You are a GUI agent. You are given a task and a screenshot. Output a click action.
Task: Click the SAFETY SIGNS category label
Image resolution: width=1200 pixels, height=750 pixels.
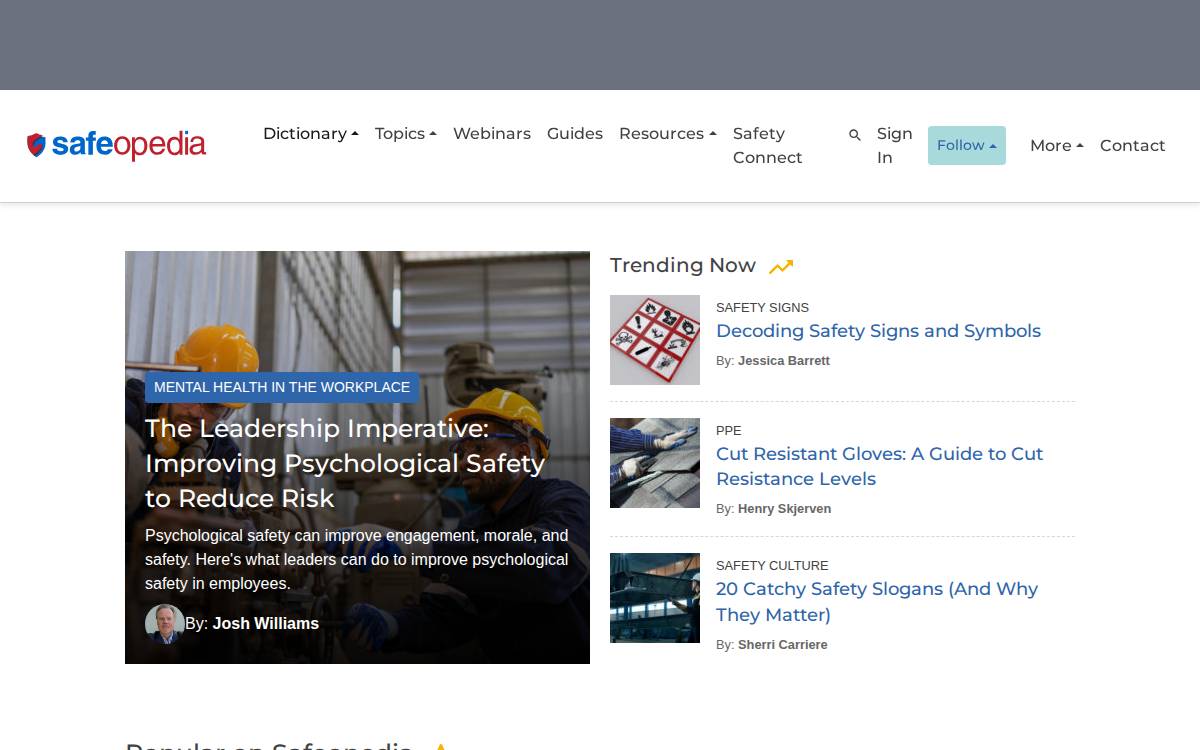coord(762,307)
